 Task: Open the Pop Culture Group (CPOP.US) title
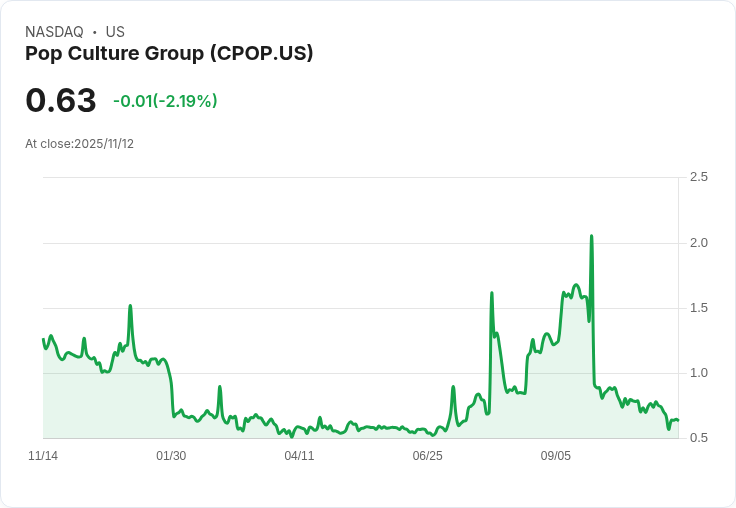coord(169,54)
